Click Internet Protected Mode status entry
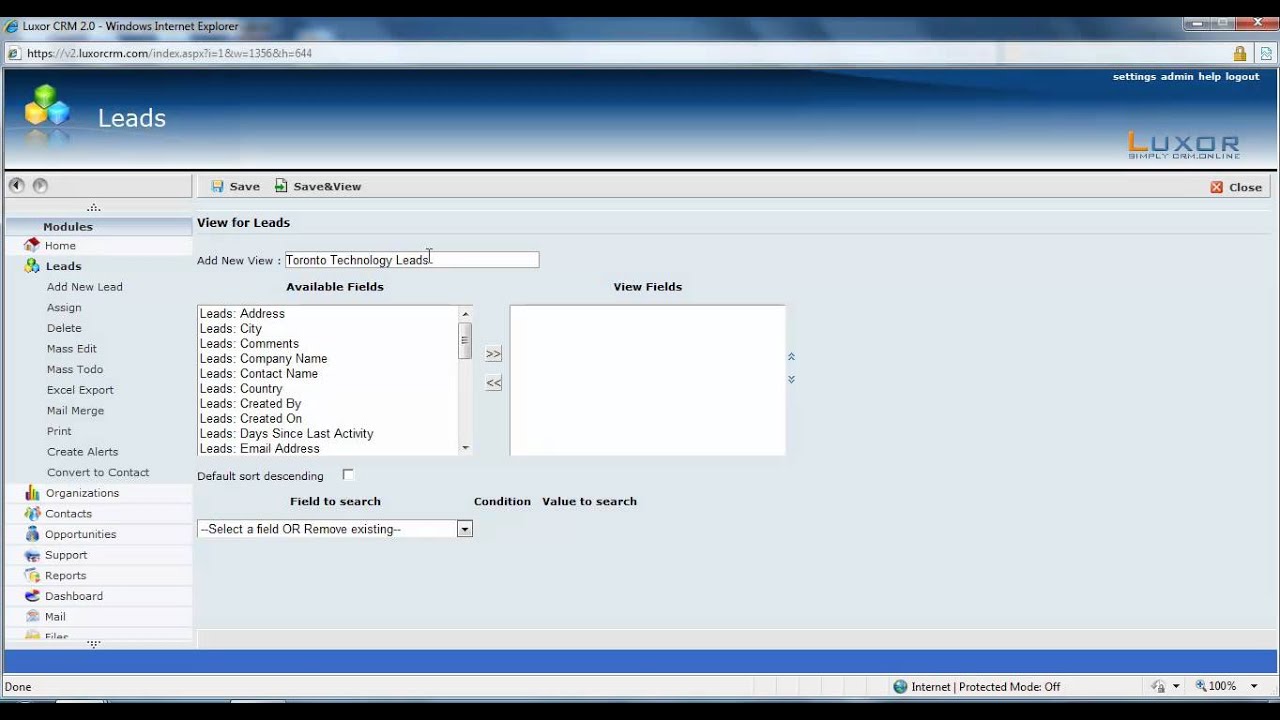The image size is (1280, 720). pos(976,687)
